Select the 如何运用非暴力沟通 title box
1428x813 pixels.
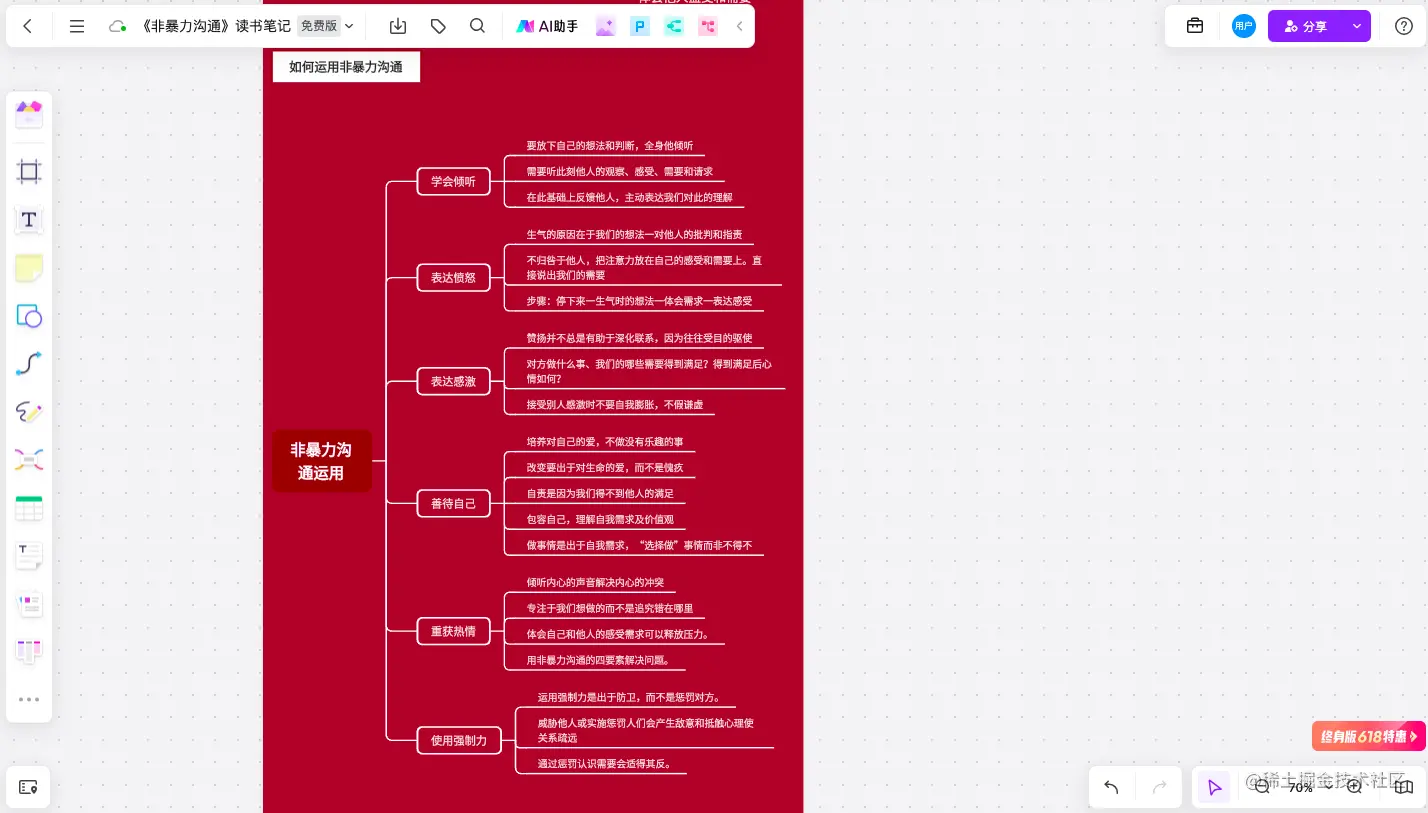[346, 67]
